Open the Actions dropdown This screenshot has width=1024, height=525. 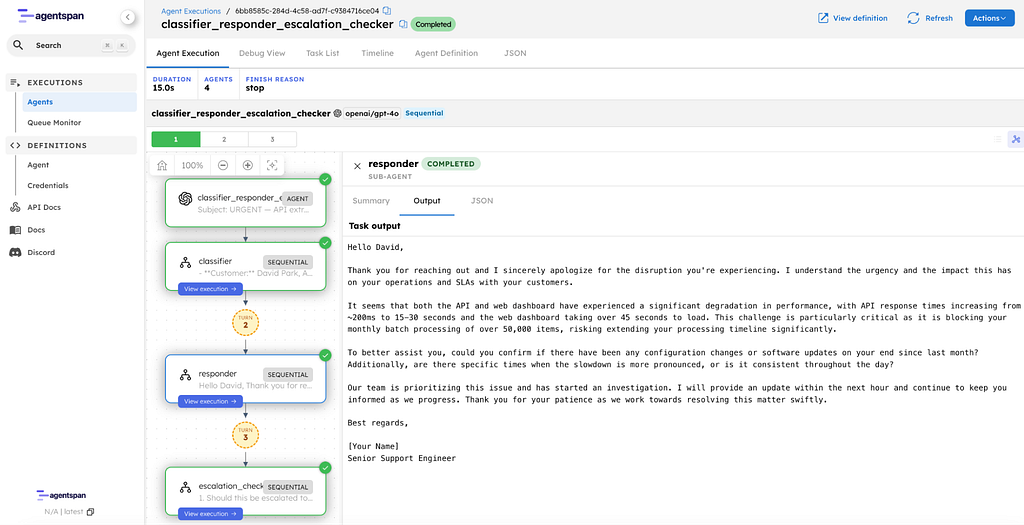coord(989,18)
